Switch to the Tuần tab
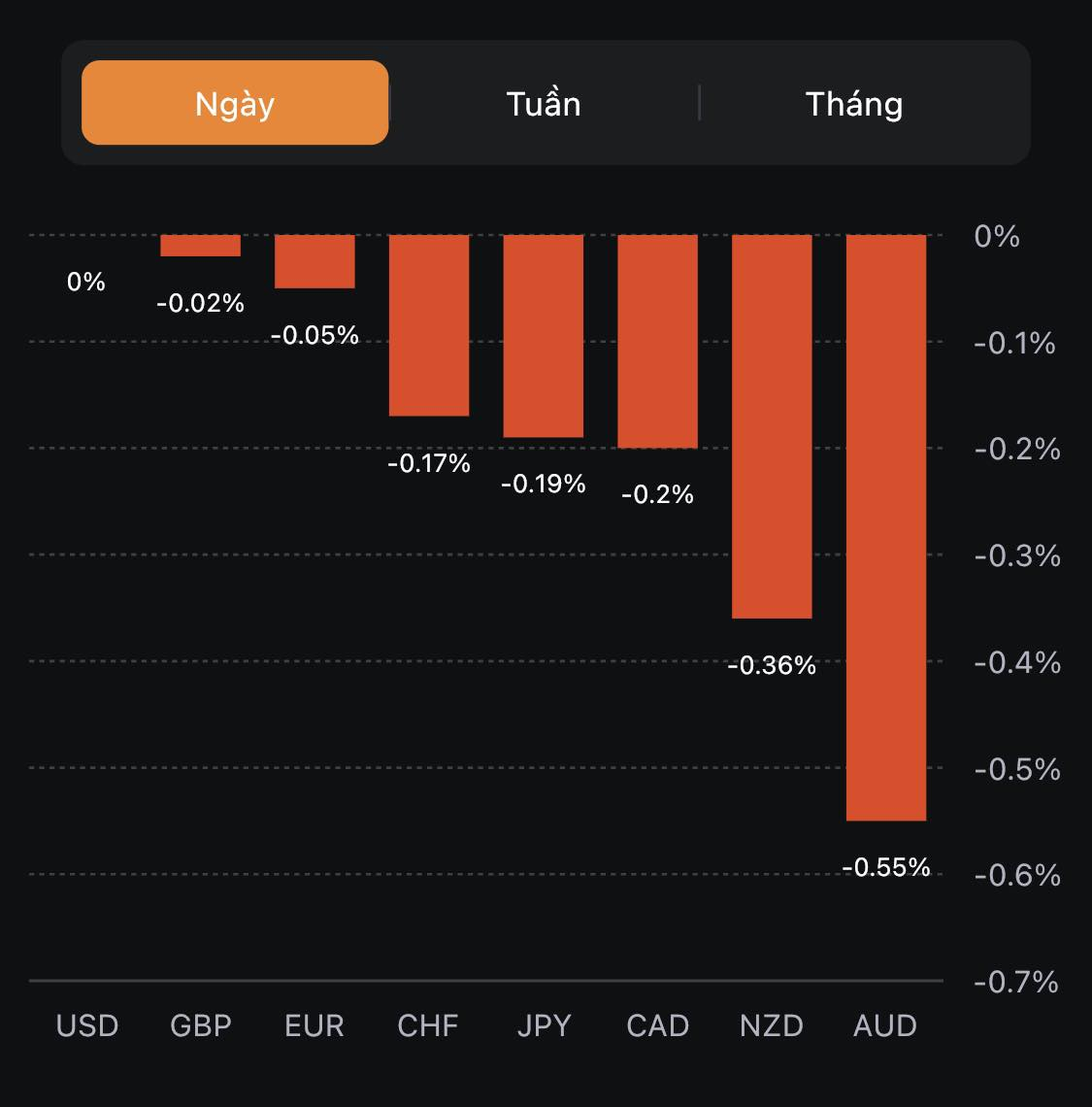The width and height of the screenshot is (1092, 1107). 544,103
